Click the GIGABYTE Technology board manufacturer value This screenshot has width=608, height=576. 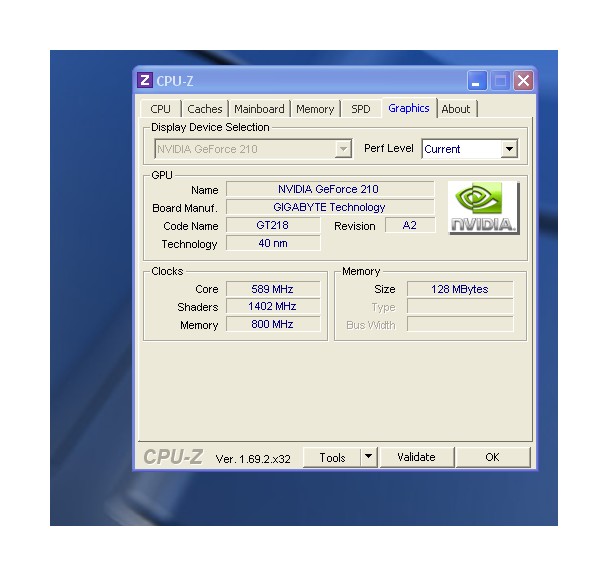tap(330, 207)
